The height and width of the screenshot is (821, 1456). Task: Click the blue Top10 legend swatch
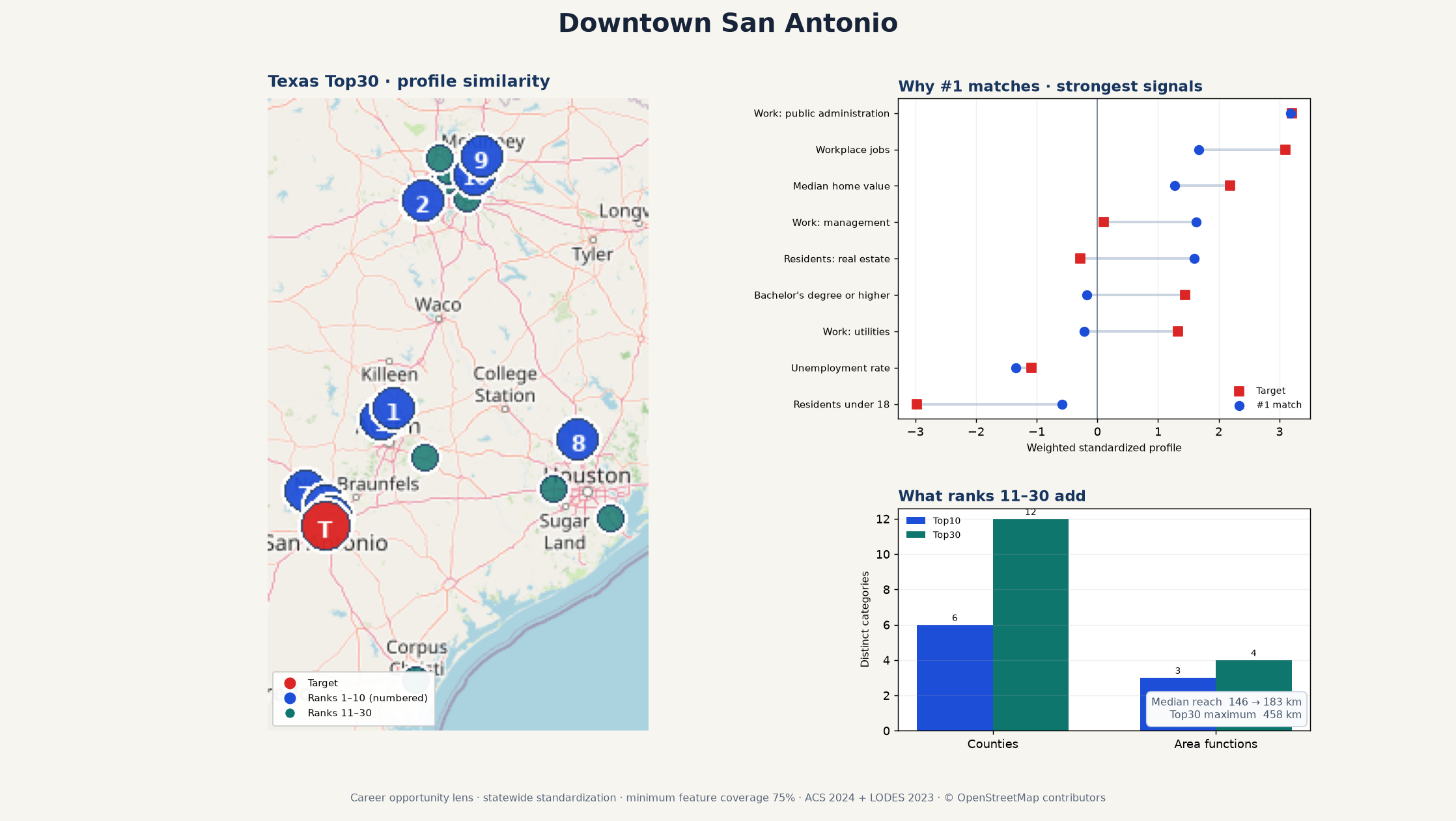coord(916,521)
